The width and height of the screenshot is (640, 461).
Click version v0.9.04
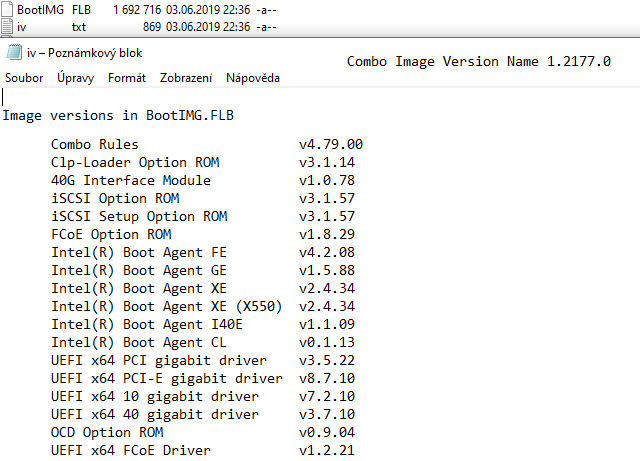click(327, 432)
